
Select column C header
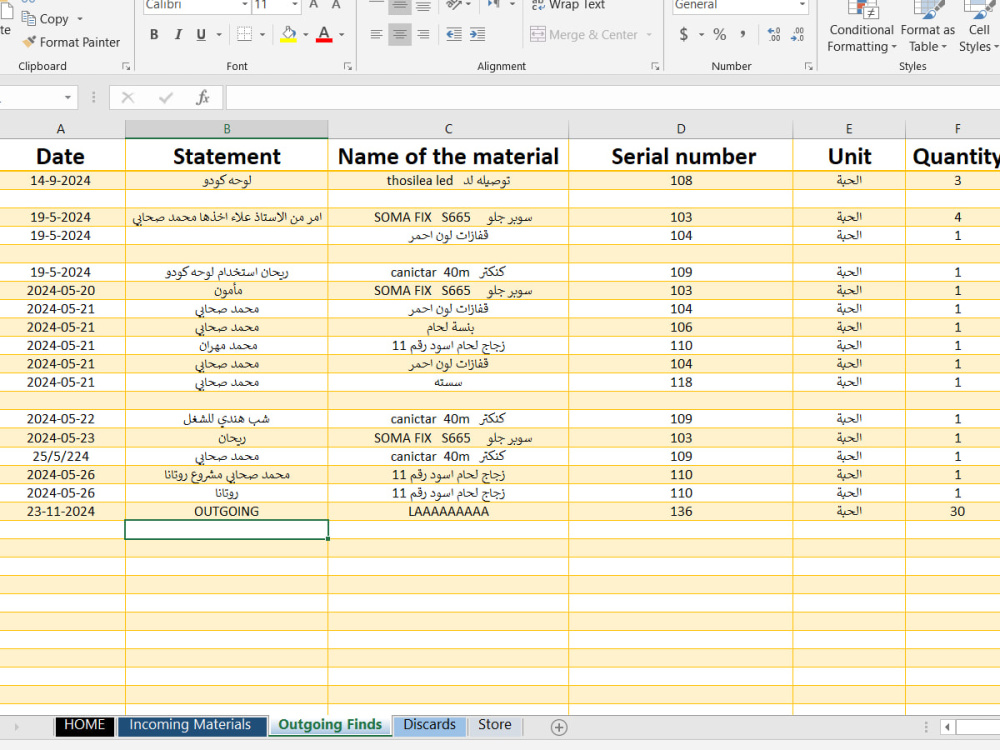click(448, 129)
